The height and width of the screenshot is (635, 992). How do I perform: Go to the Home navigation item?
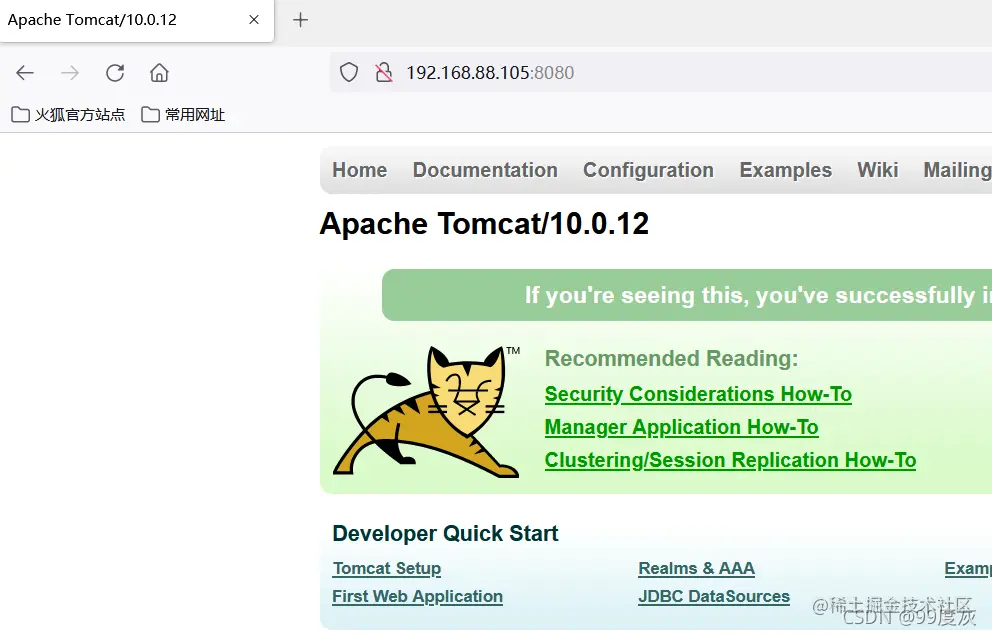359,170
